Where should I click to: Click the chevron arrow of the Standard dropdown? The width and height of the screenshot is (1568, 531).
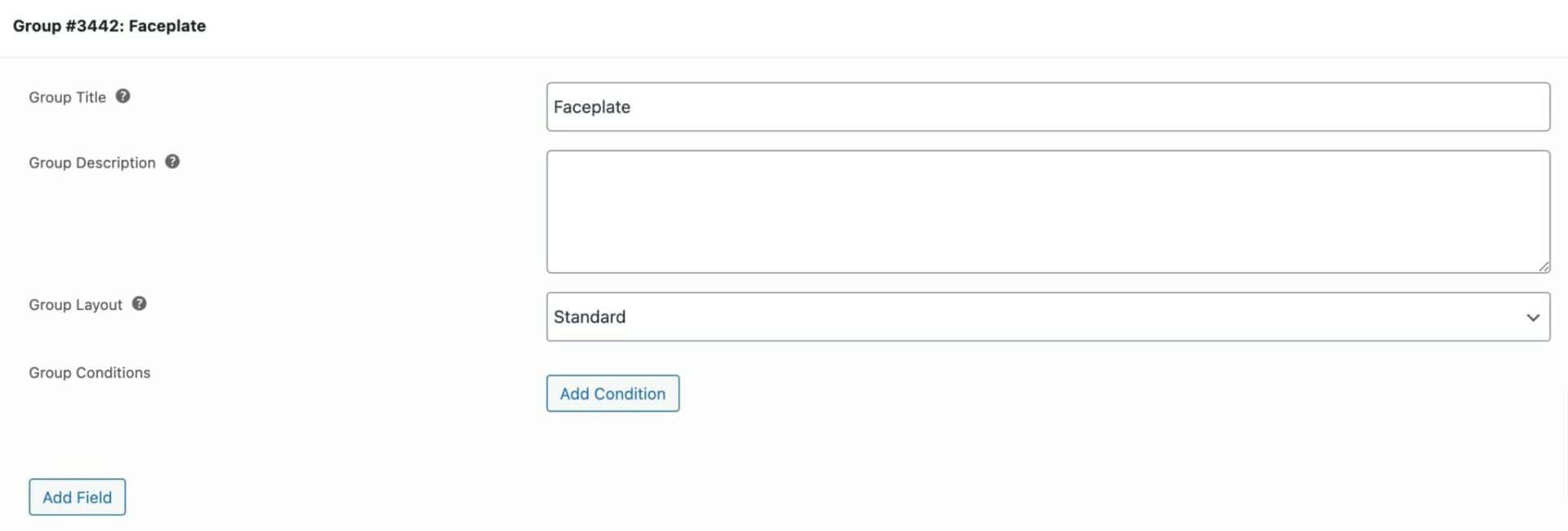click(1533, 317)
